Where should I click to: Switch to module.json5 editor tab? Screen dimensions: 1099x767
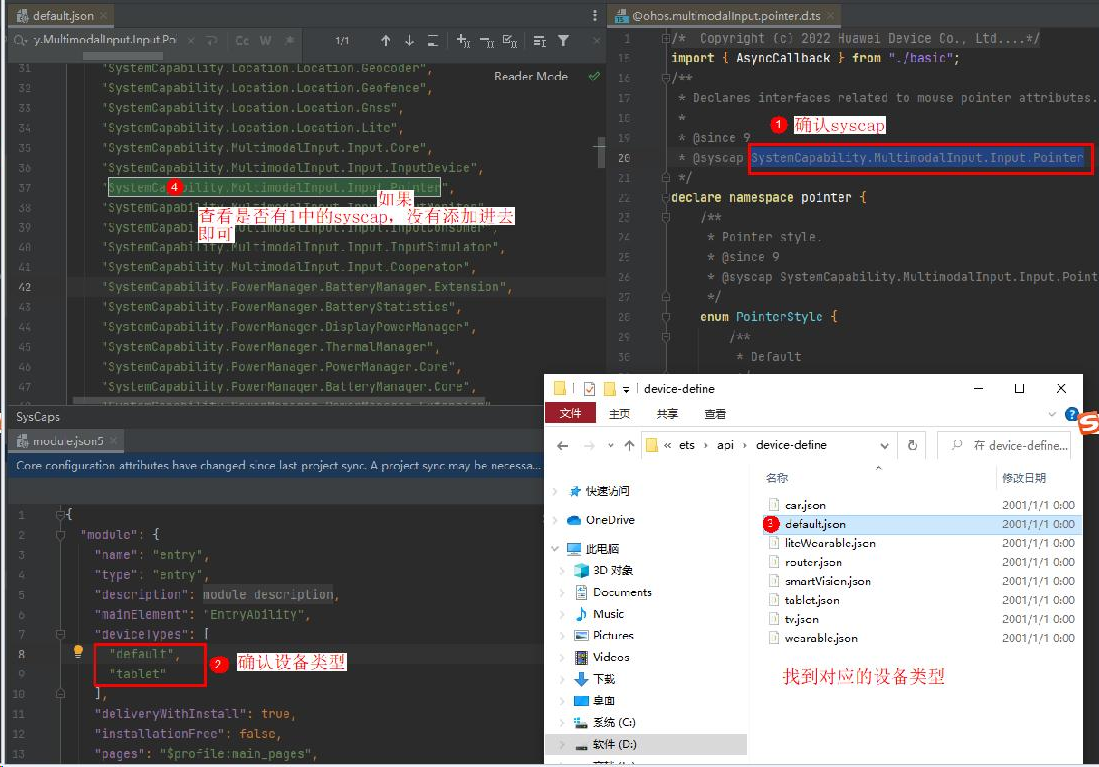(x=67, y=441)
